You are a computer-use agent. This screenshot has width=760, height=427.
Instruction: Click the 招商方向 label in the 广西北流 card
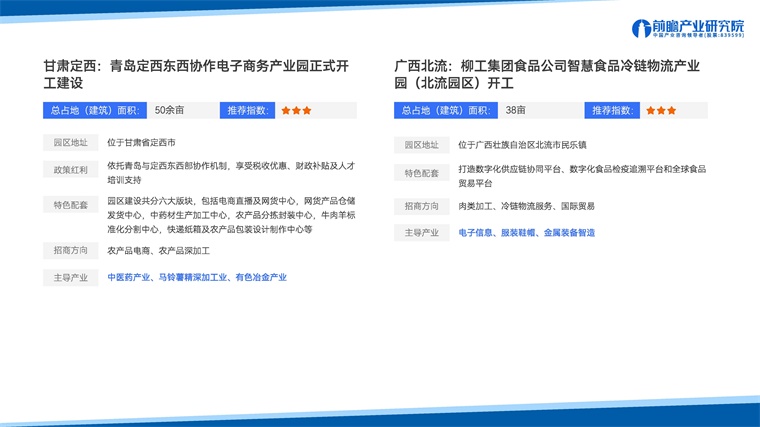pos(422,206)
